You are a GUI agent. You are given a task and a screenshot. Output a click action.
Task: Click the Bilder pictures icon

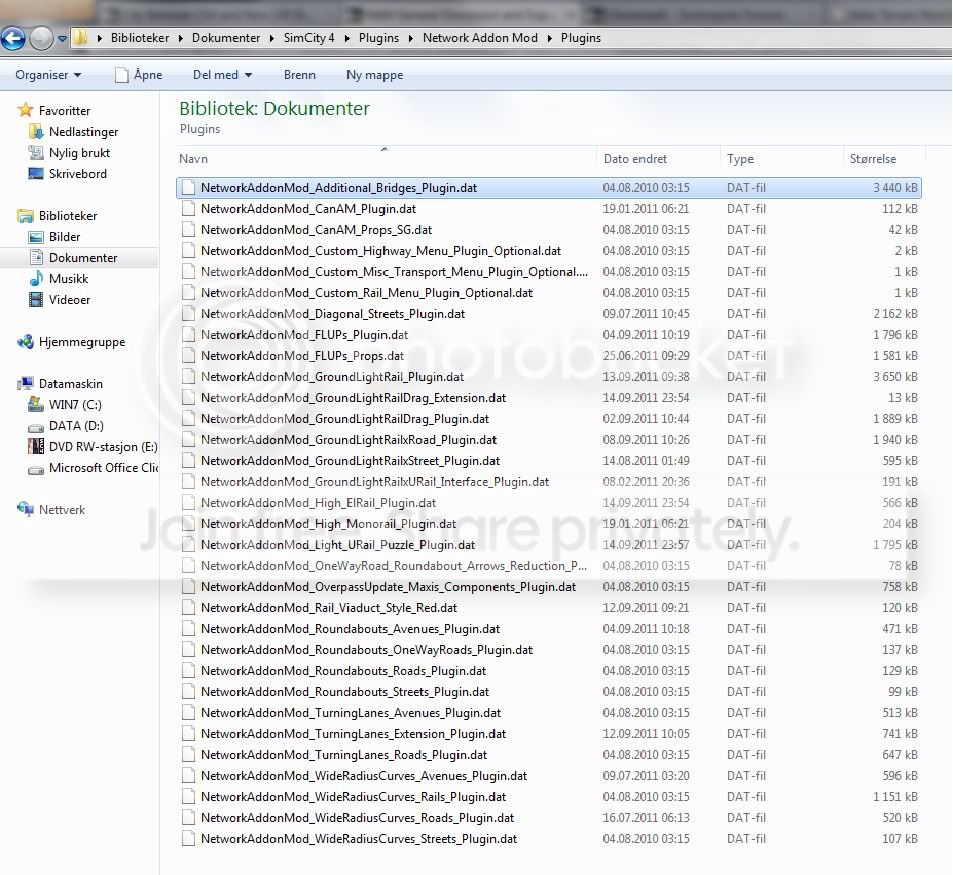click(x=36, y=237)
